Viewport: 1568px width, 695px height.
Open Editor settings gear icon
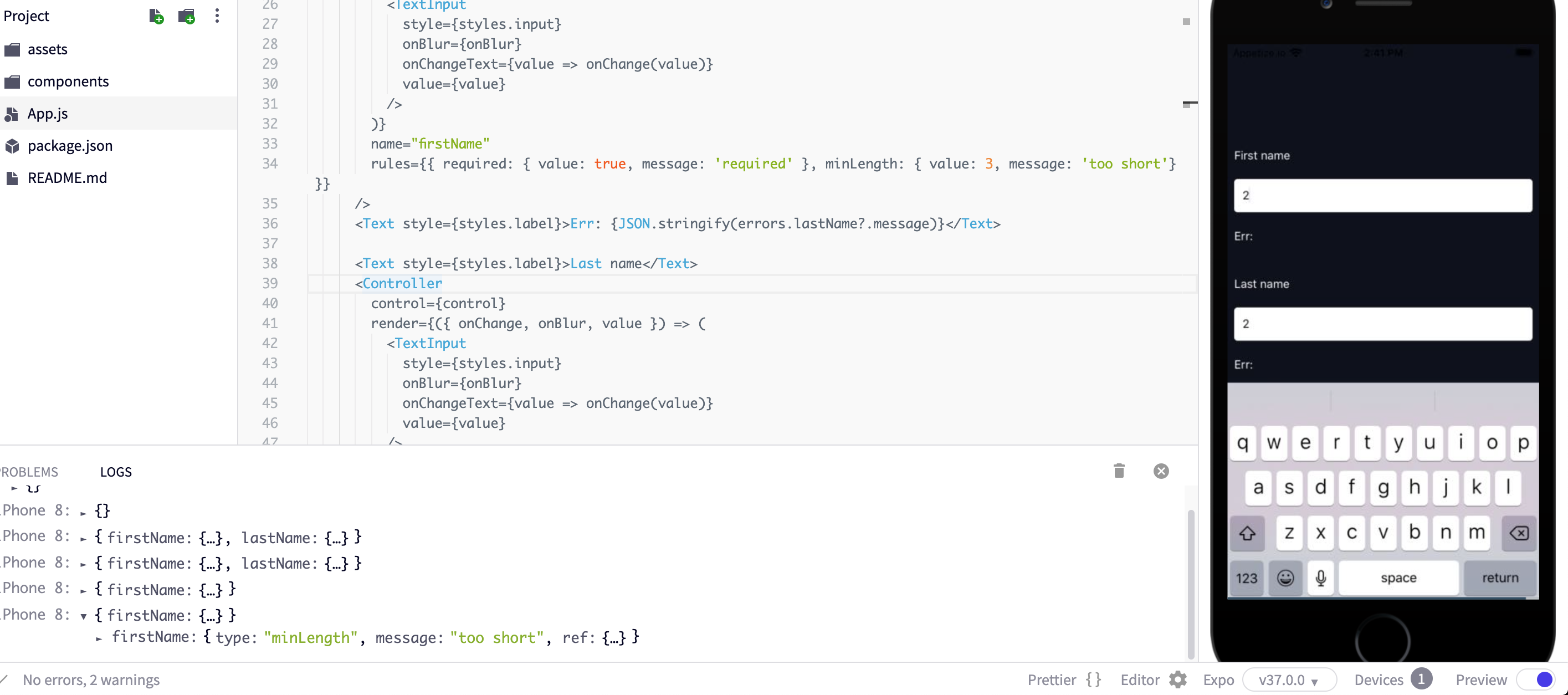point(1178,680)
